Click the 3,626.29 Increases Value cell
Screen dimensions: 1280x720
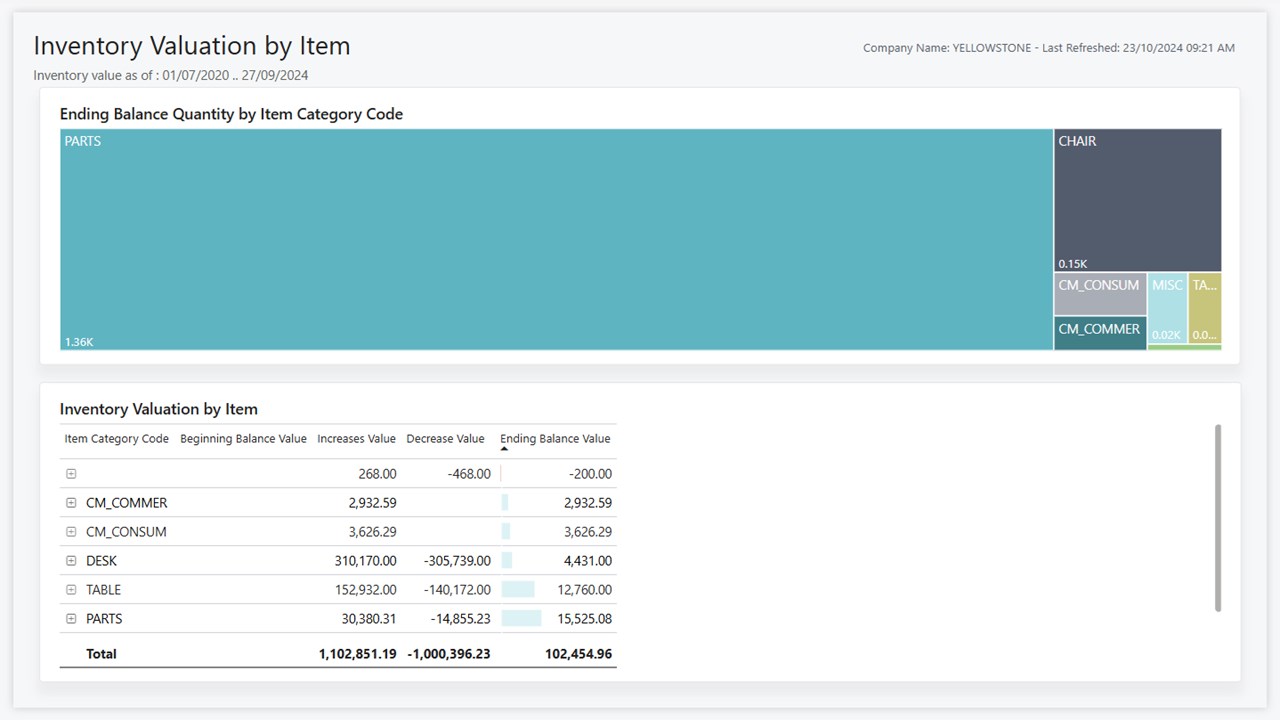[372, 532]
